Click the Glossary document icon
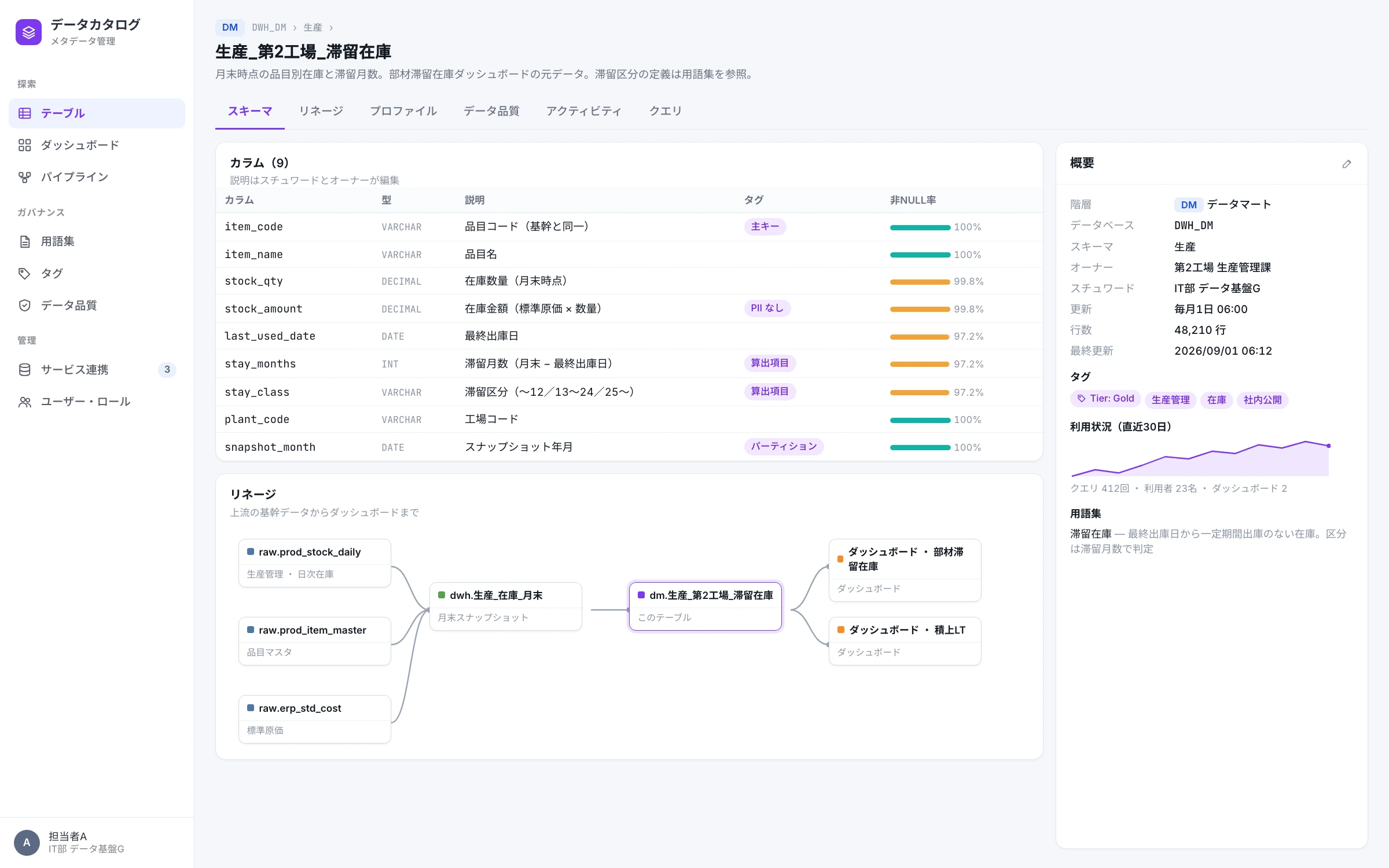This screenshot has width=1389, height=868. point(25,241)
